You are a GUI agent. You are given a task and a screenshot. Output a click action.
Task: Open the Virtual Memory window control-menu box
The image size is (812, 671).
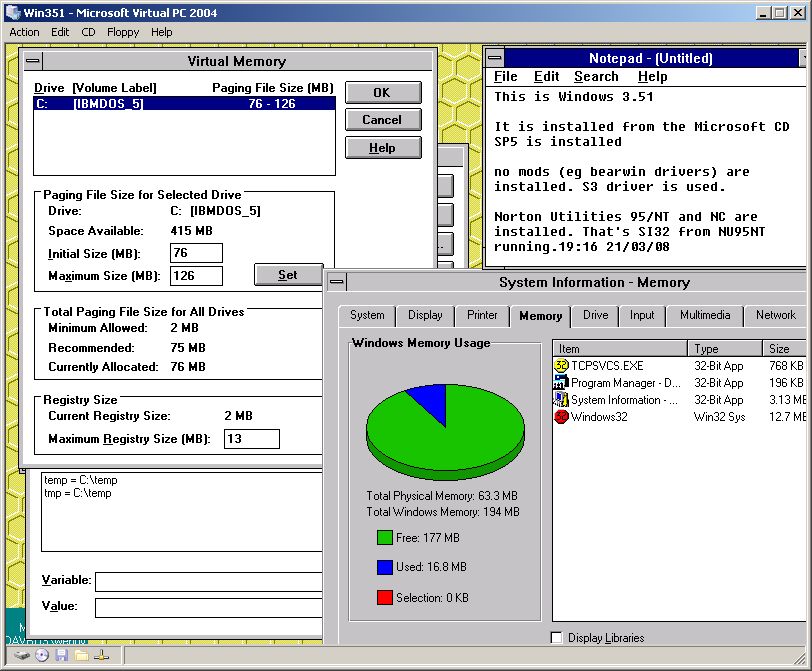pos(33,61)
